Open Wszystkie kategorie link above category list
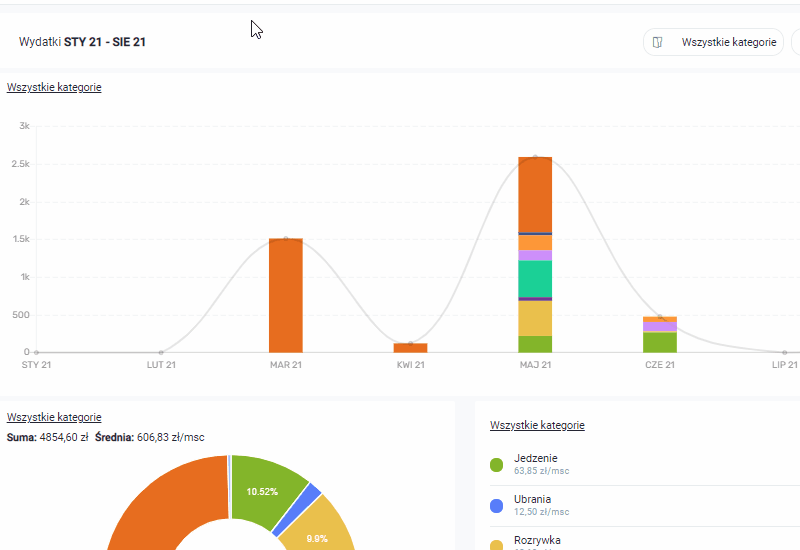Viewport: 800px width, 550px height. click(x=537, y=425)
